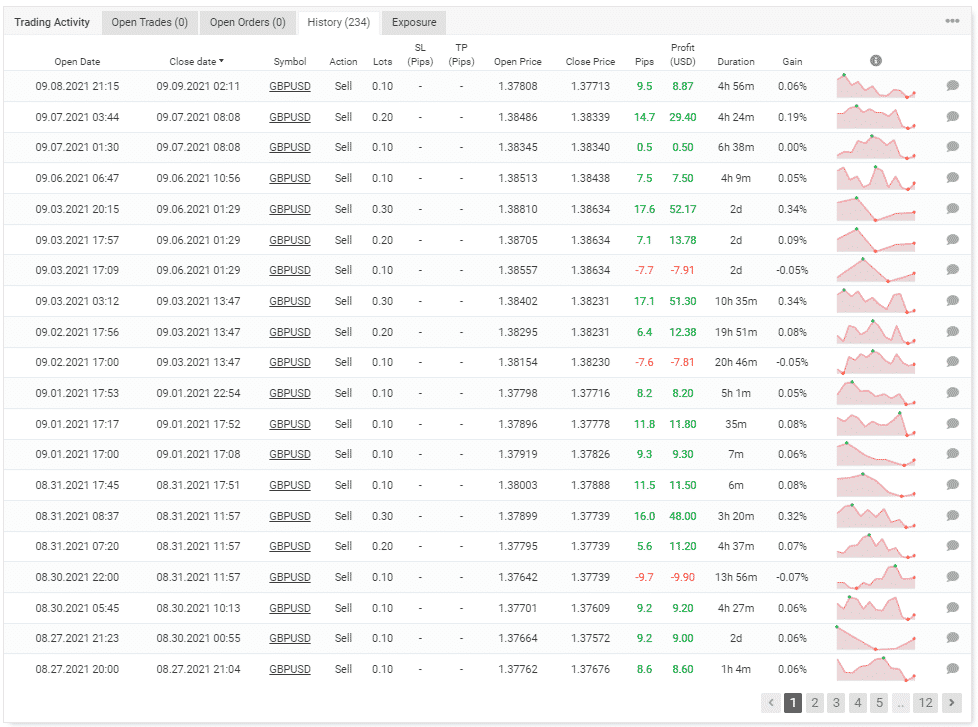978x727 pixels.
Task: Toggle sort order on the Close date column
Action: pyautogui.click(x=194, y=61)
